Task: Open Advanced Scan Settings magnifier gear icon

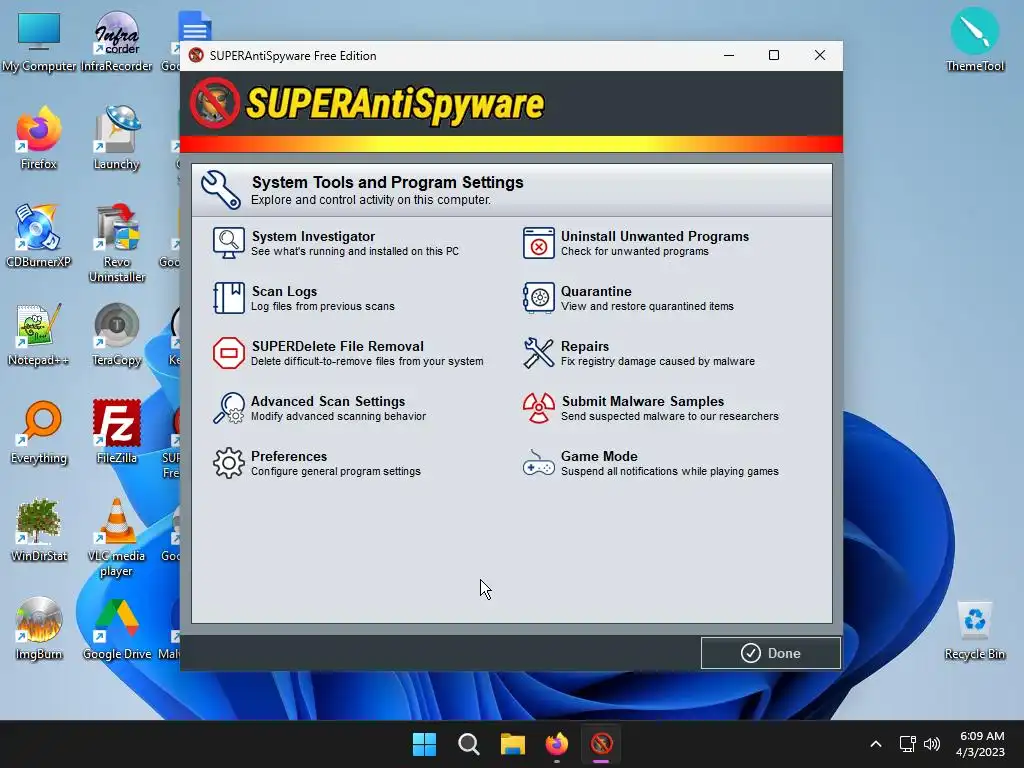Action: click(x=229, y=408)
